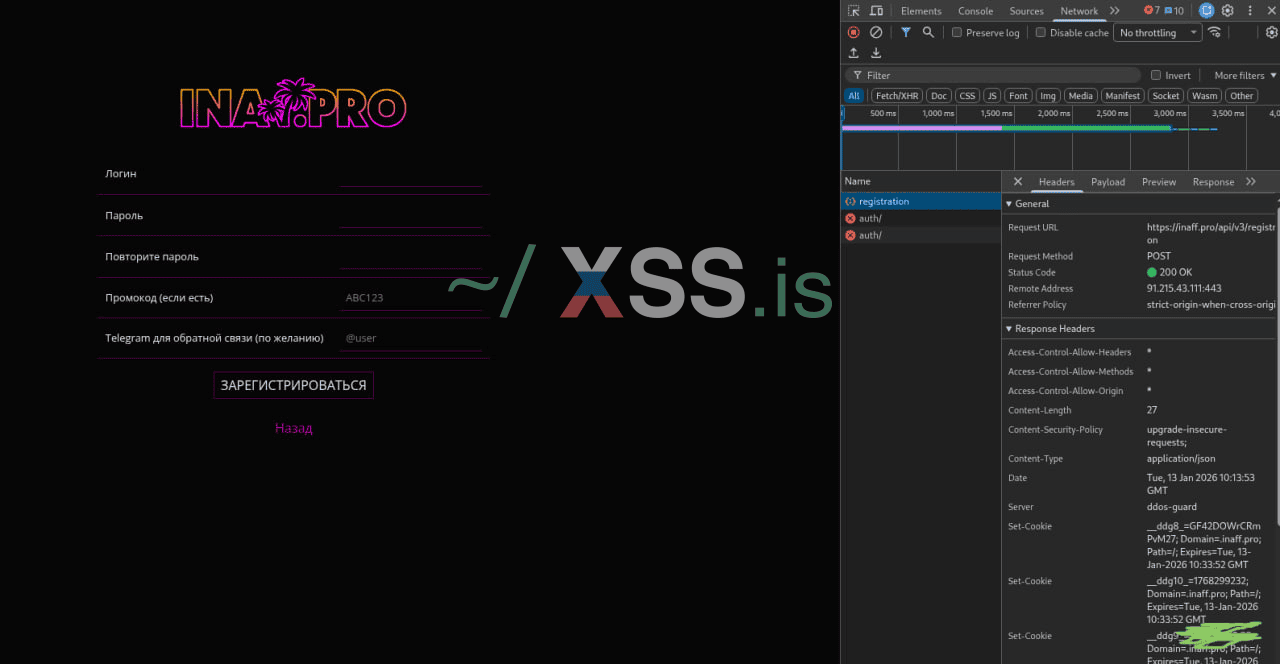Click the Request URL value
The width and height of the screenshot is (1280, 664).
pos(1211,234)
